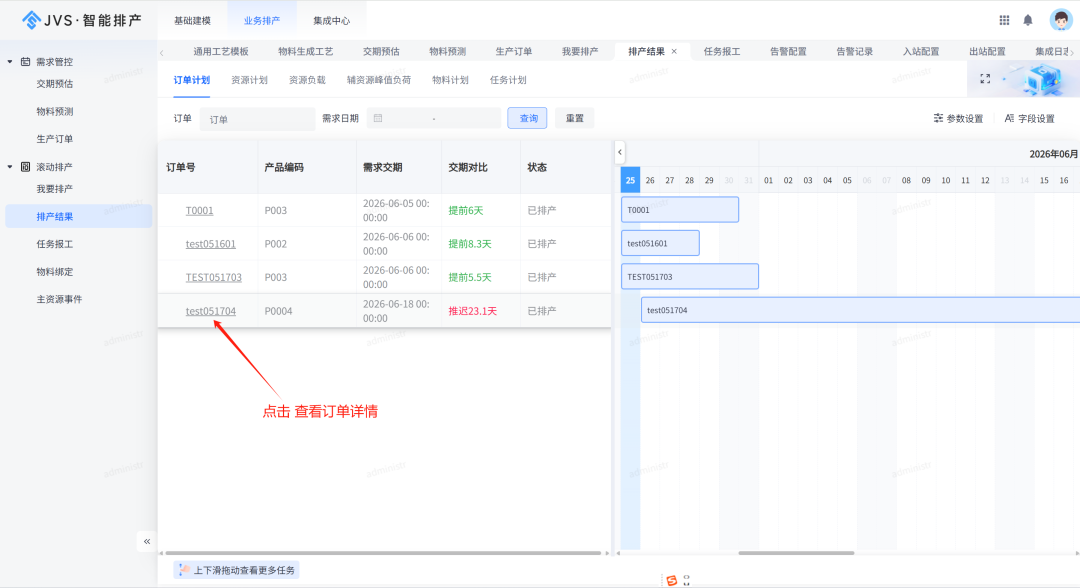Image resolution: width=1080 pixels, height=588 pixels.
Task: Click the 重置 button
Action: 574,118
